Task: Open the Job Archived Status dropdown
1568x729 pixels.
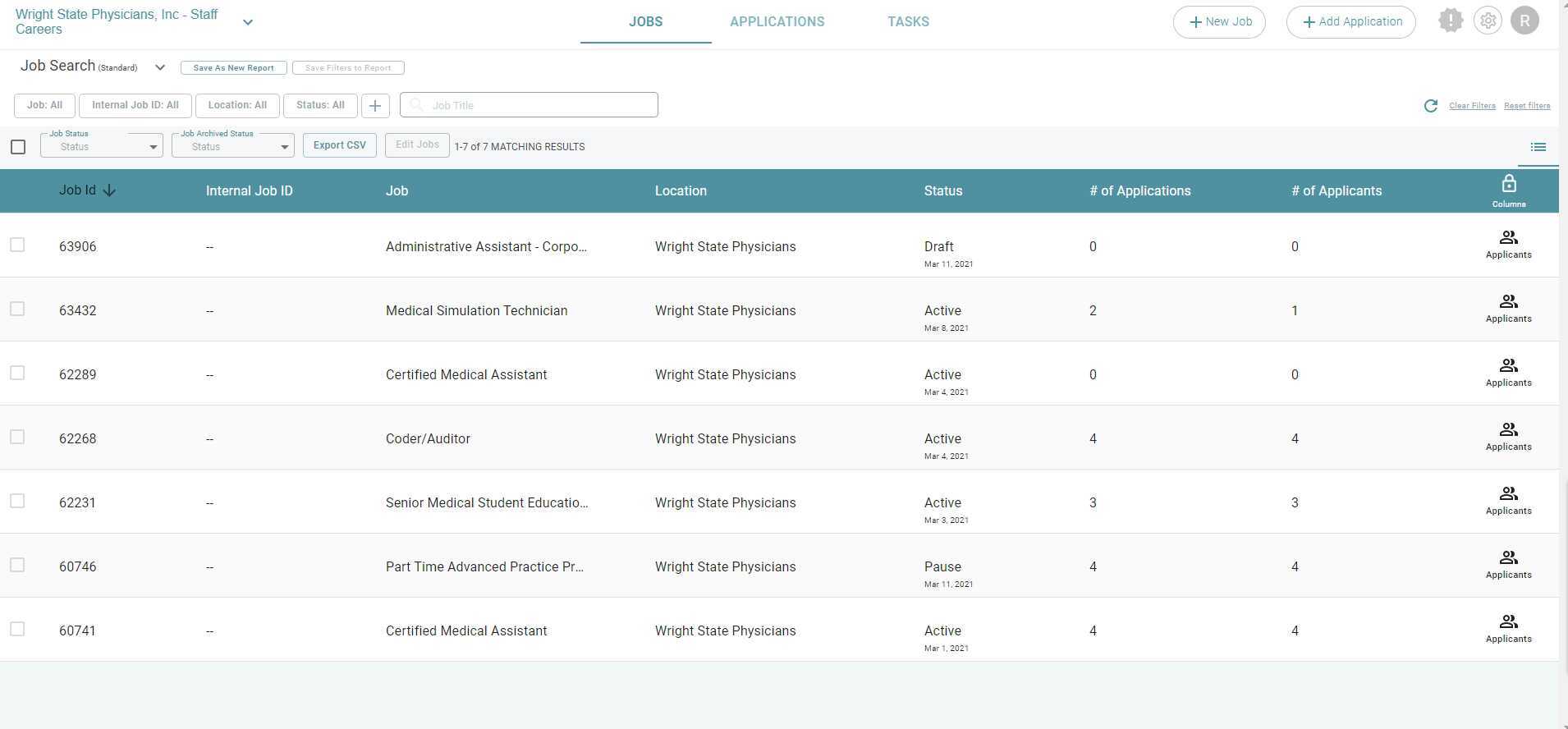Action: 233,146
